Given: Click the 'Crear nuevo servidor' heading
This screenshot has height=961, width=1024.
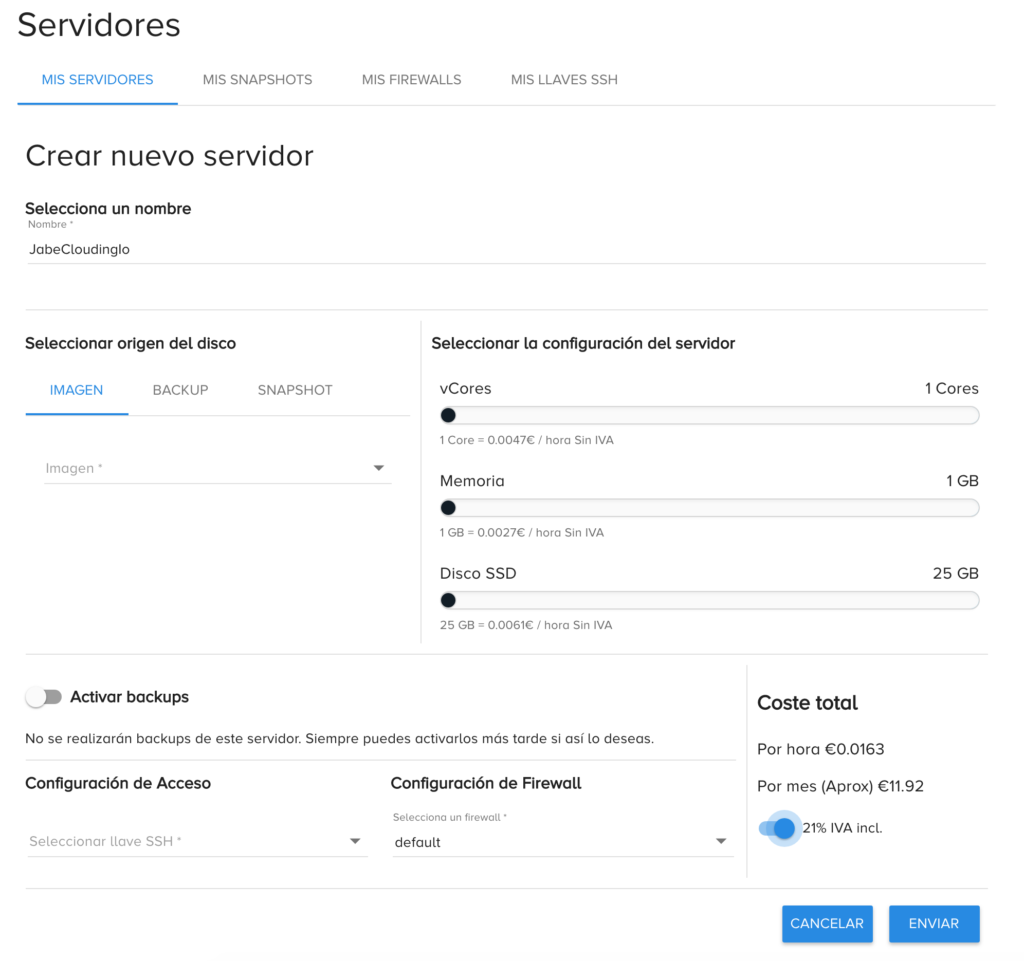Looking at the screenshot, I should point(170,157).
